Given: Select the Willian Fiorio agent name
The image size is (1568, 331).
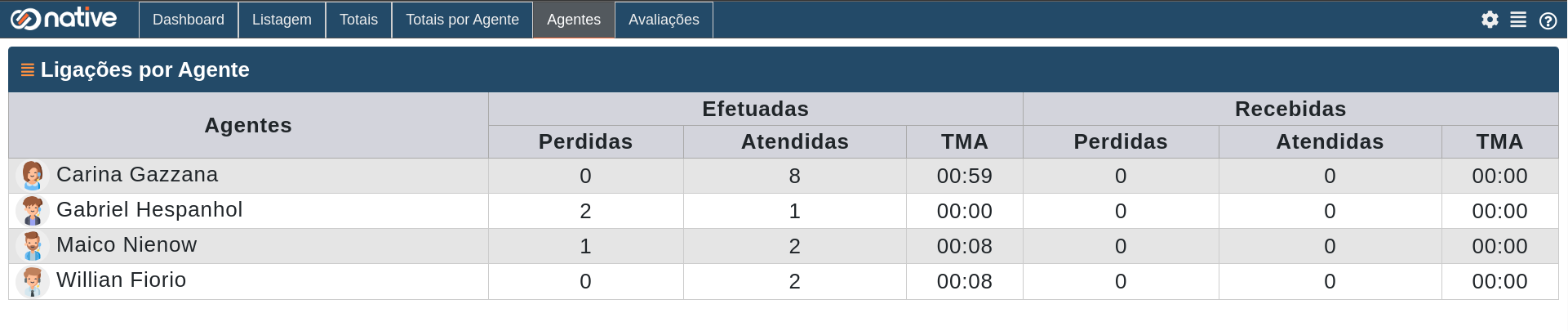Looking at the screenshot, I should click(122, 280).
